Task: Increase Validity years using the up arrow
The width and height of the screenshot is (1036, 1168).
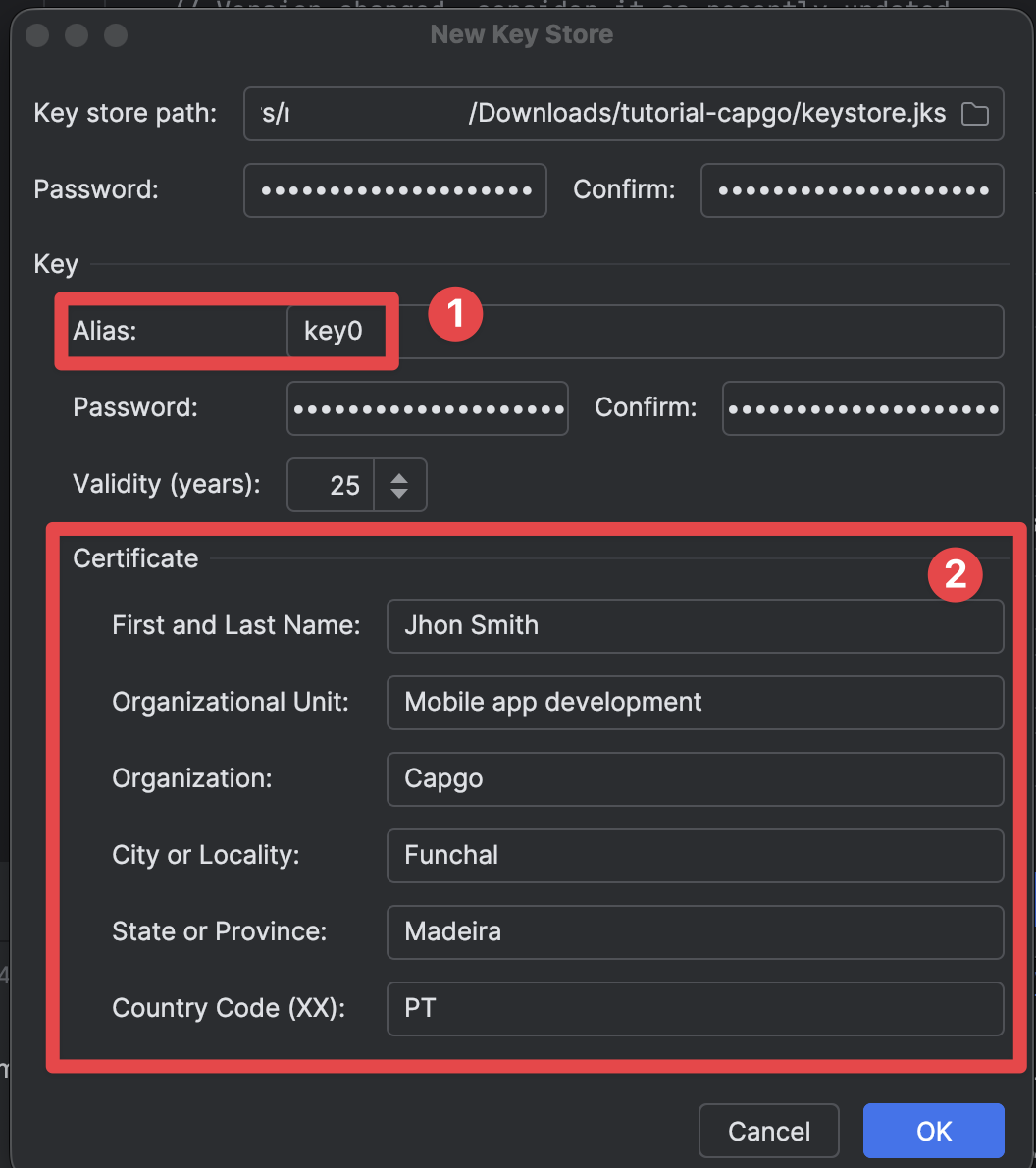Action: point(399,475)
